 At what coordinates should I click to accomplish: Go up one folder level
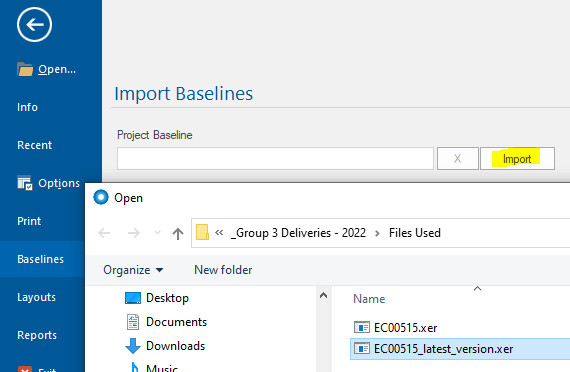[x=178, y=233]
